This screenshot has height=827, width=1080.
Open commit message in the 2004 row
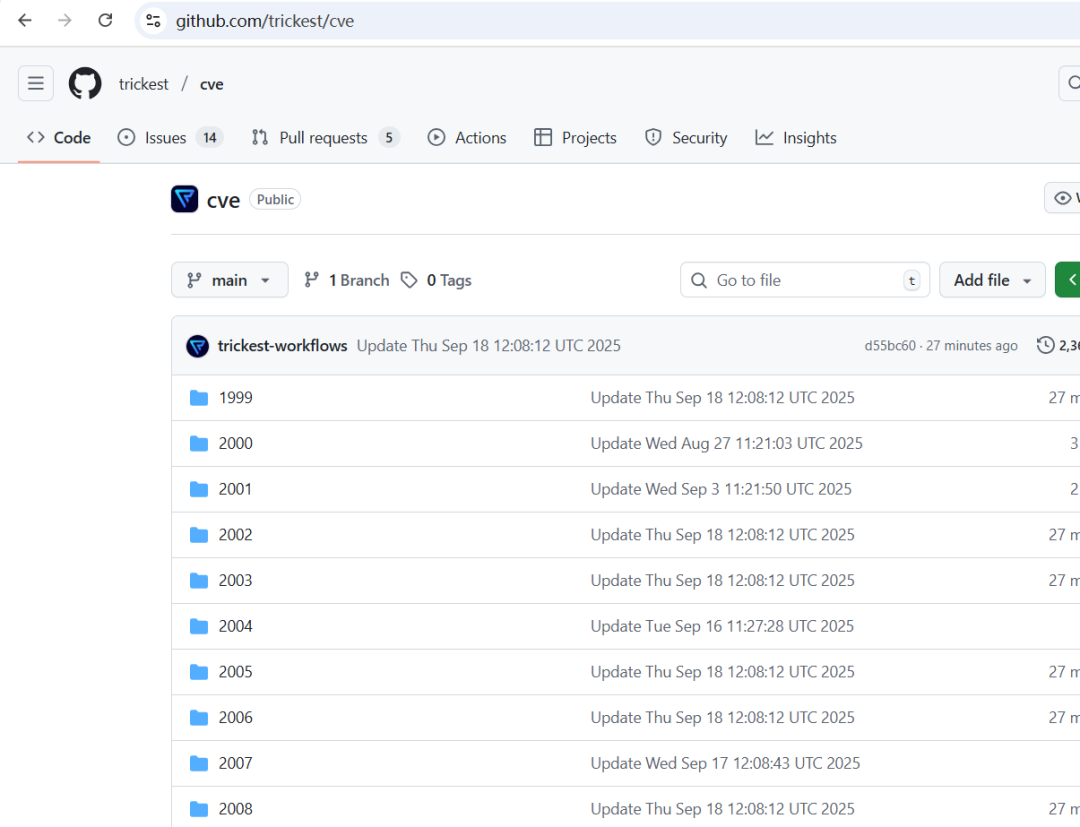tap(722, 626)
